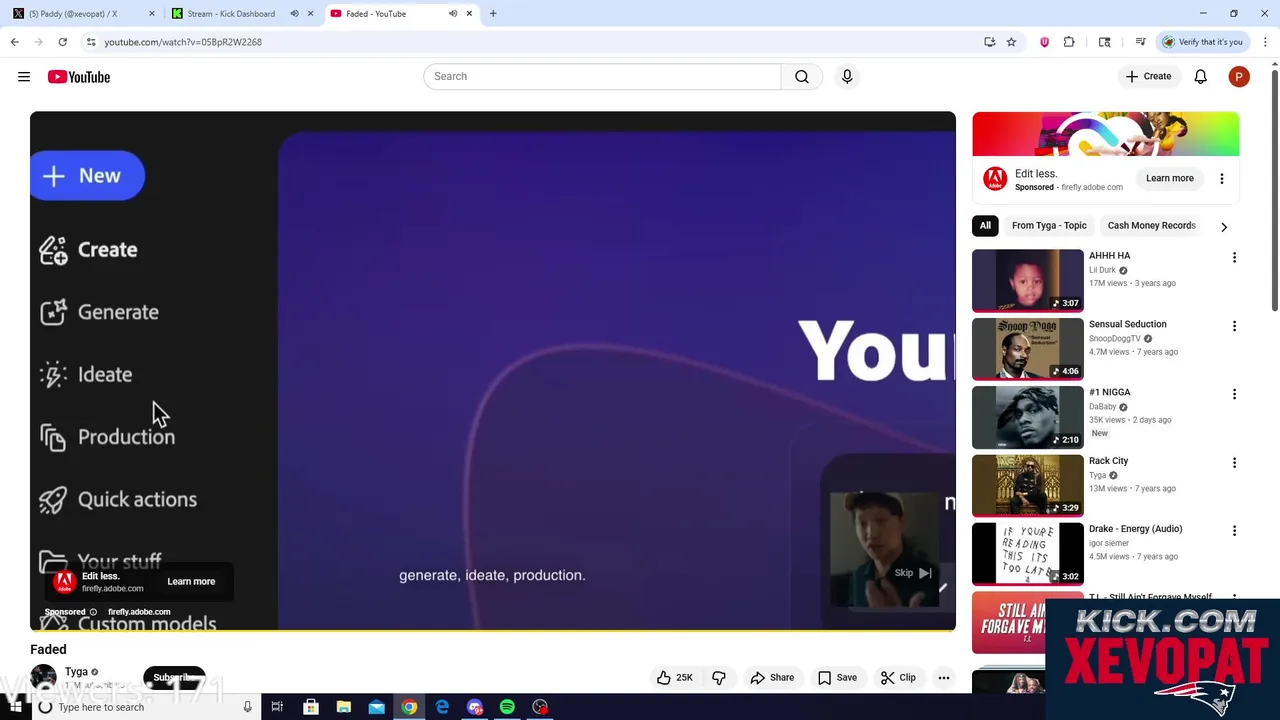Open a new browser tab
This screenshot has height=720, width=1280.
493,14
